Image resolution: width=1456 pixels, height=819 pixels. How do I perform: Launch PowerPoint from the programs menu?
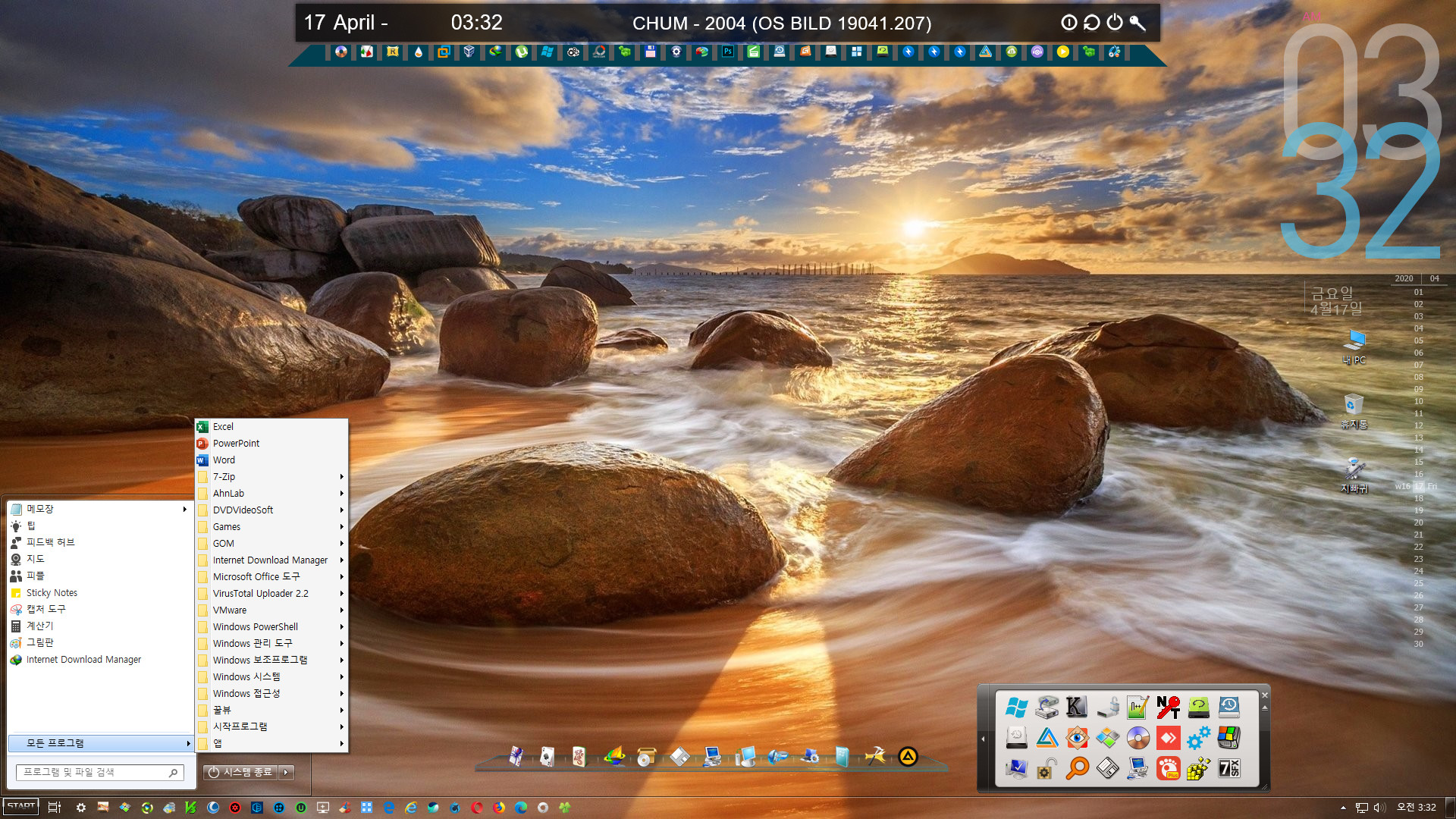(271, 444)
